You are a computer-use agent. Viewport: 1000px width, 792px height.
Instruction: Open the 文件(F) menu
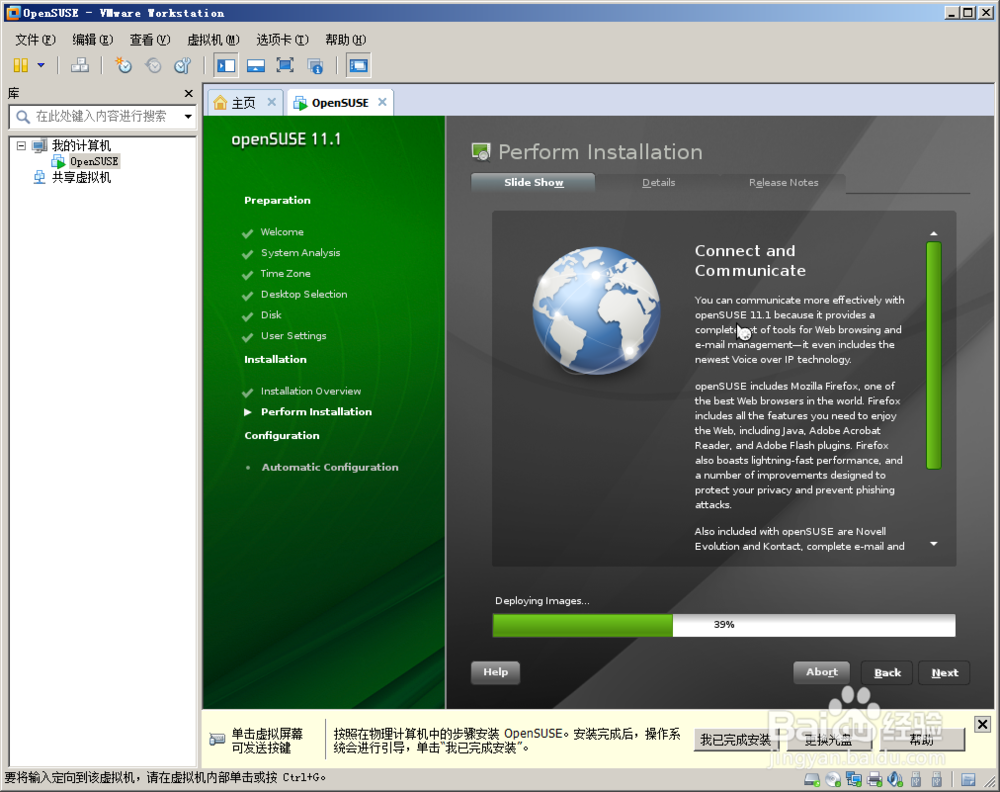point(35,40)
